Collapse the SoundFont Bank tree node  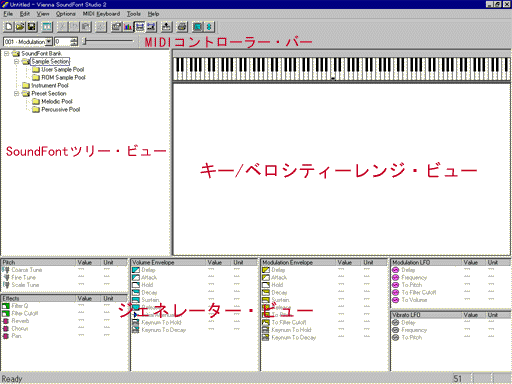tap(6, 53)
